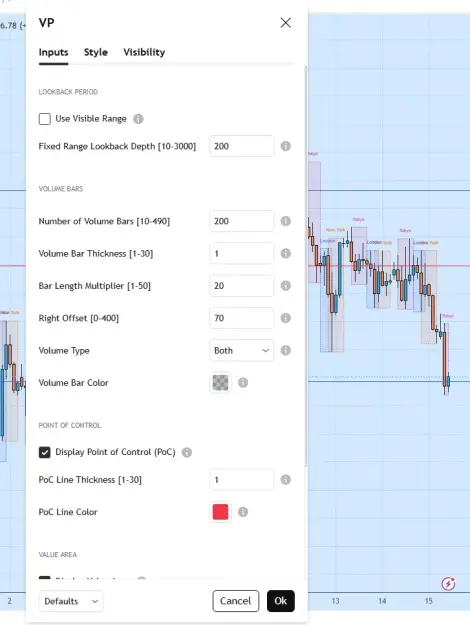Image resolution: width=470 pixels, height=625 pixels.
Task: Click the Right Offset input field
Action: point(242,318)
